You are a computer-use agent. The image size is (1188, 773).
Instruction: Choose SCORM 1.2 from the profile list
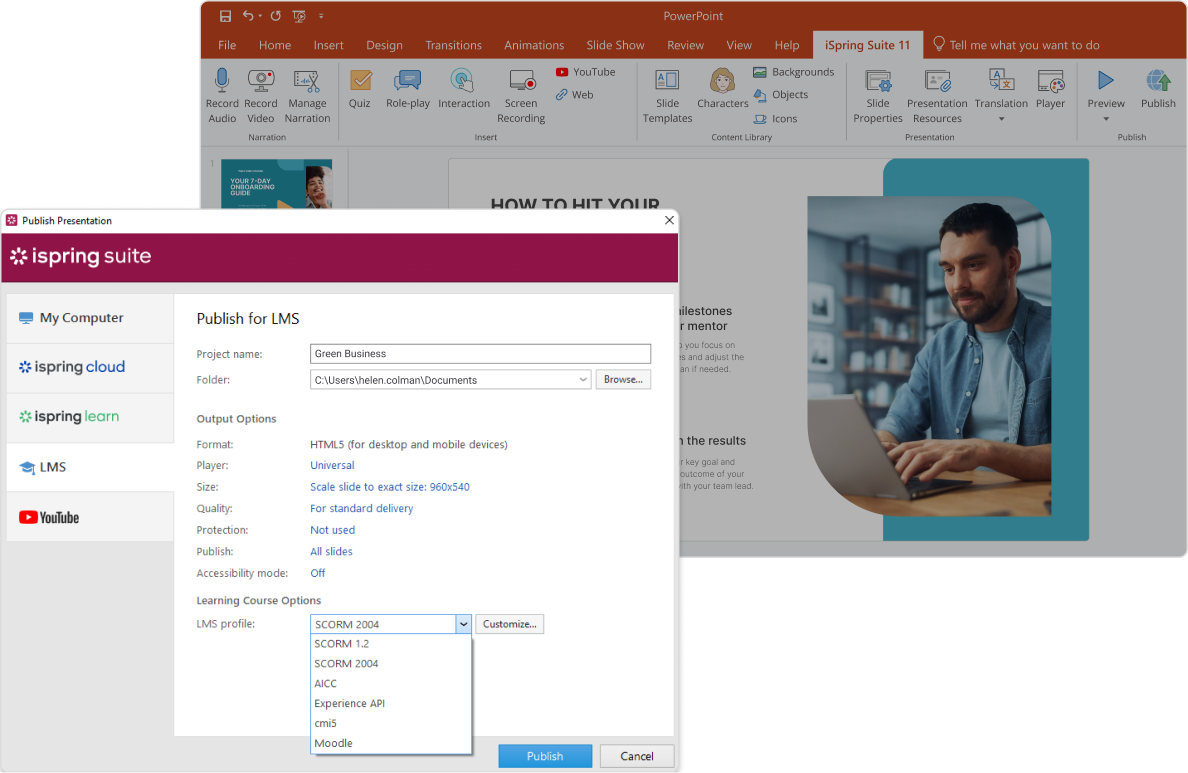[x=341, y=643]
